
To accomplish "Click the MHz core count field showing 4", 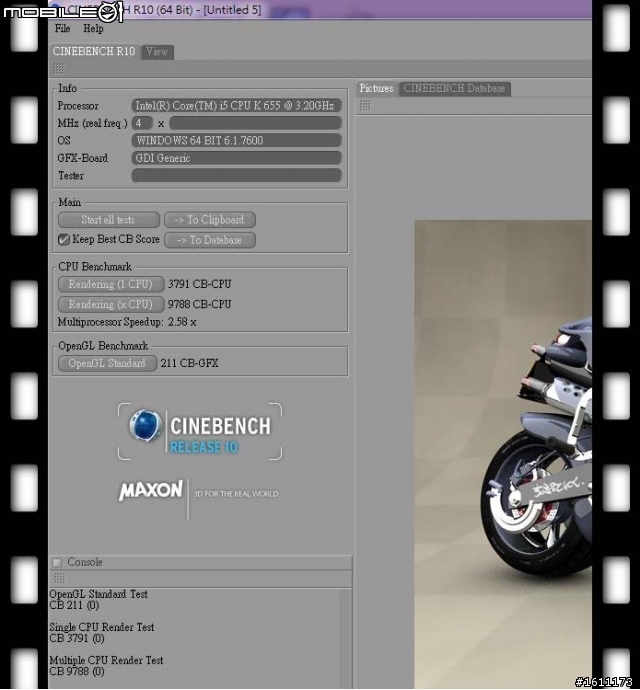I will [142, 123].
